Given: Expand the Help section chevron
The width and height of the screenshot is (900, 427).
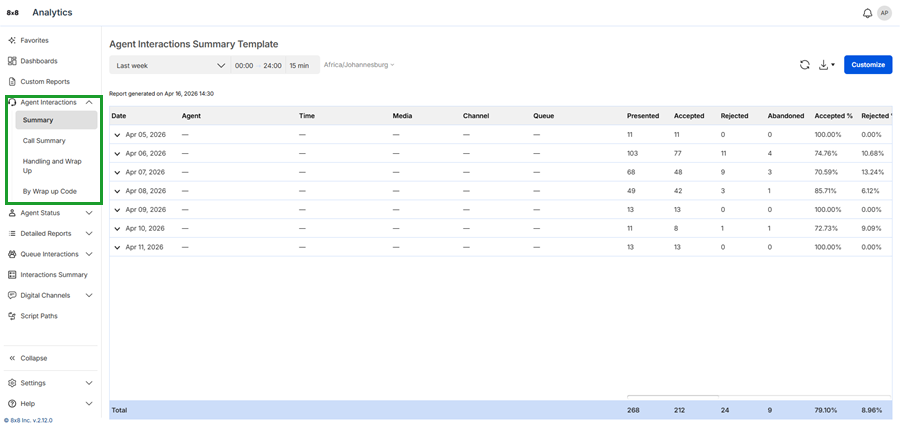Looking at the screenshot, I should [89, 403].
